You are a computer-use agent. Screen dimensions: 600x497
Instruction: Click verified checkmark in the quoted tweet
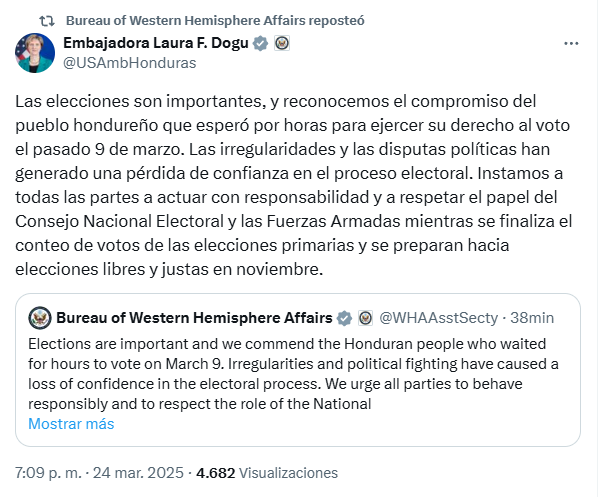pyautogui.click(x=345, y=318)
